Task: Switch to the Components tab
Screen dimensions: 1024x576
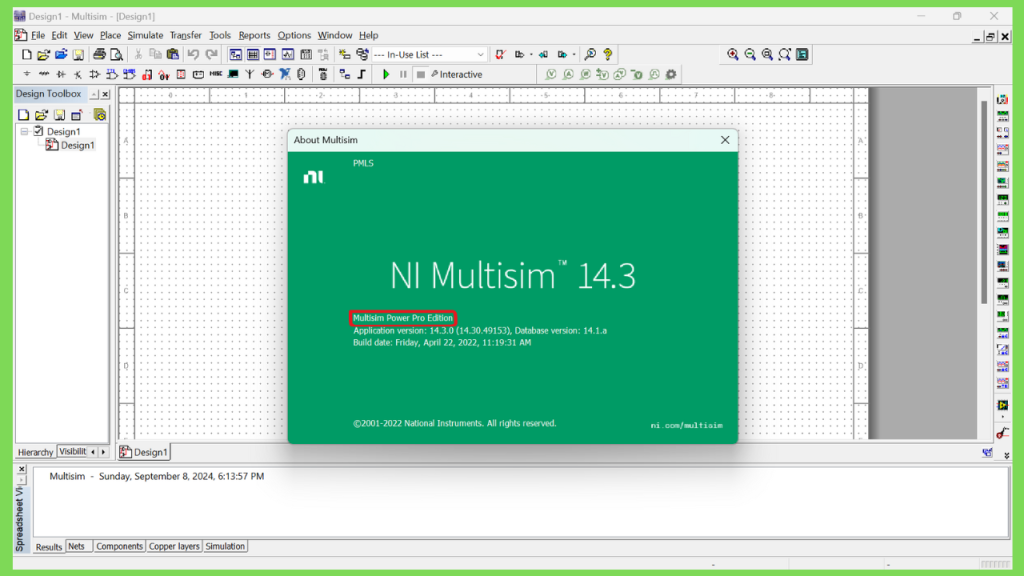Action: pyautogui.click(x=119, y=546)
